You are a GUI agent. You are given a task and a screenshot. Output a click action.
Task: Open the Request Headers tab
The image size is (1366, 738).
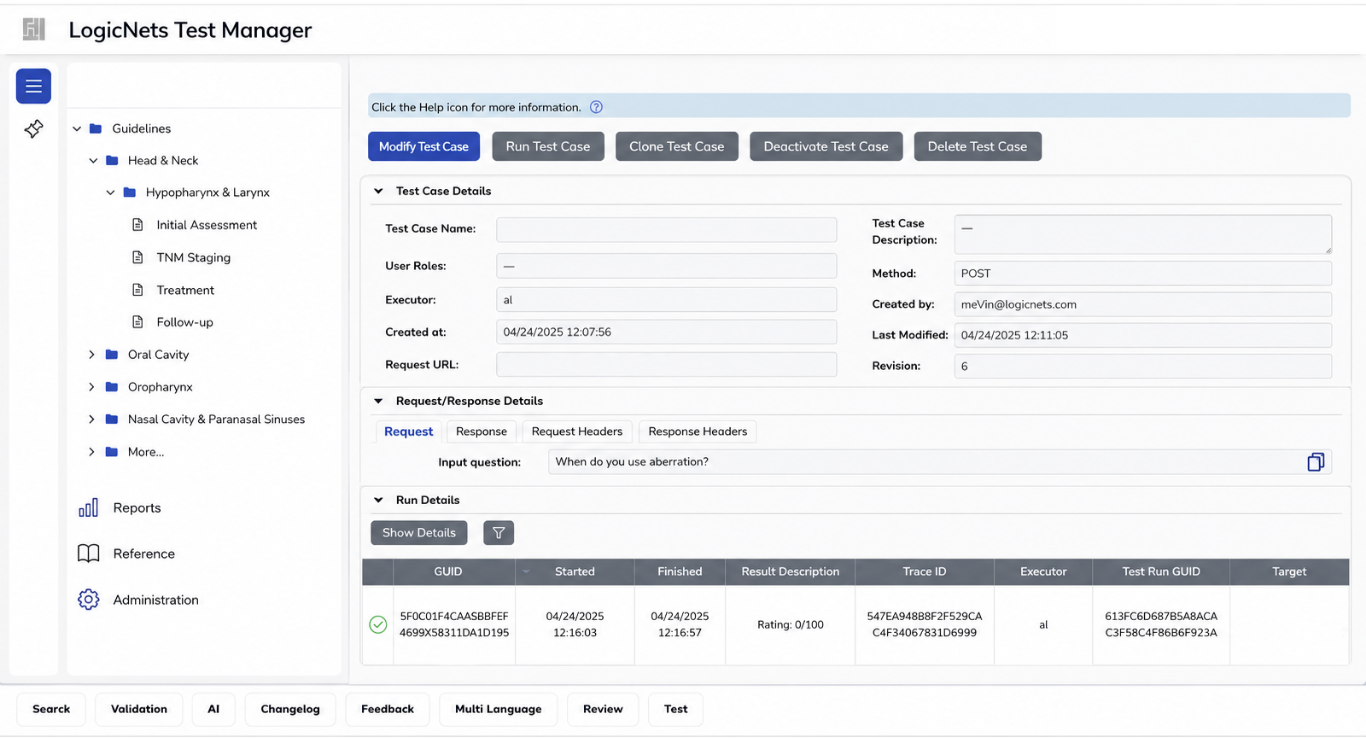(577, 432)
